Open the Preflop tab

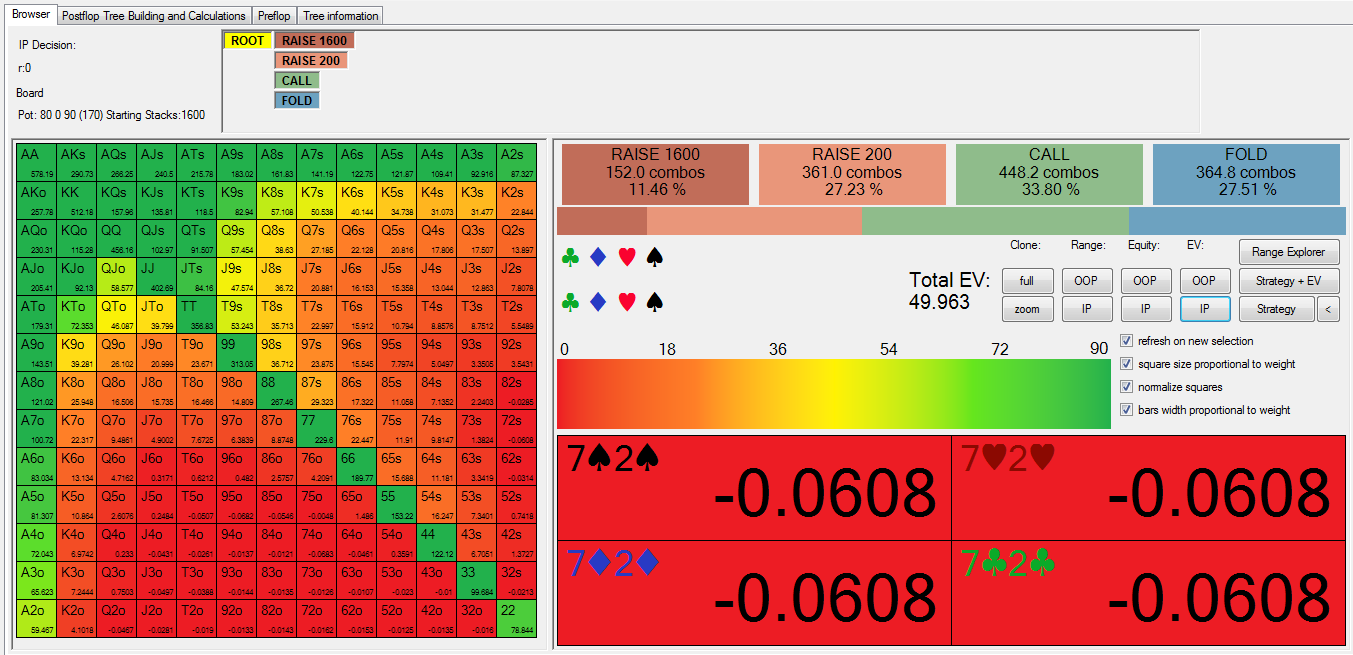274,16
